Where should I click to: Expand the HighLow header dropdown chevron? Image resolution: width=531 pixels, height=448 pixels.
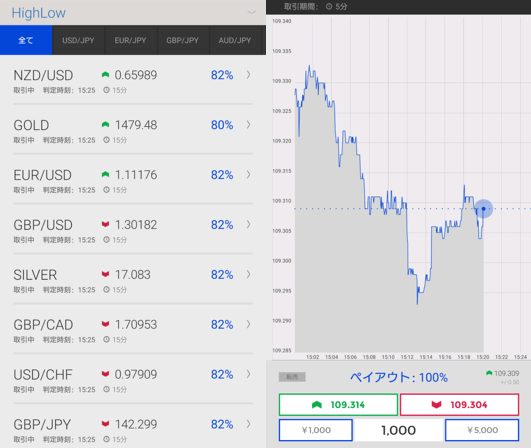click(x=252, y=12)
